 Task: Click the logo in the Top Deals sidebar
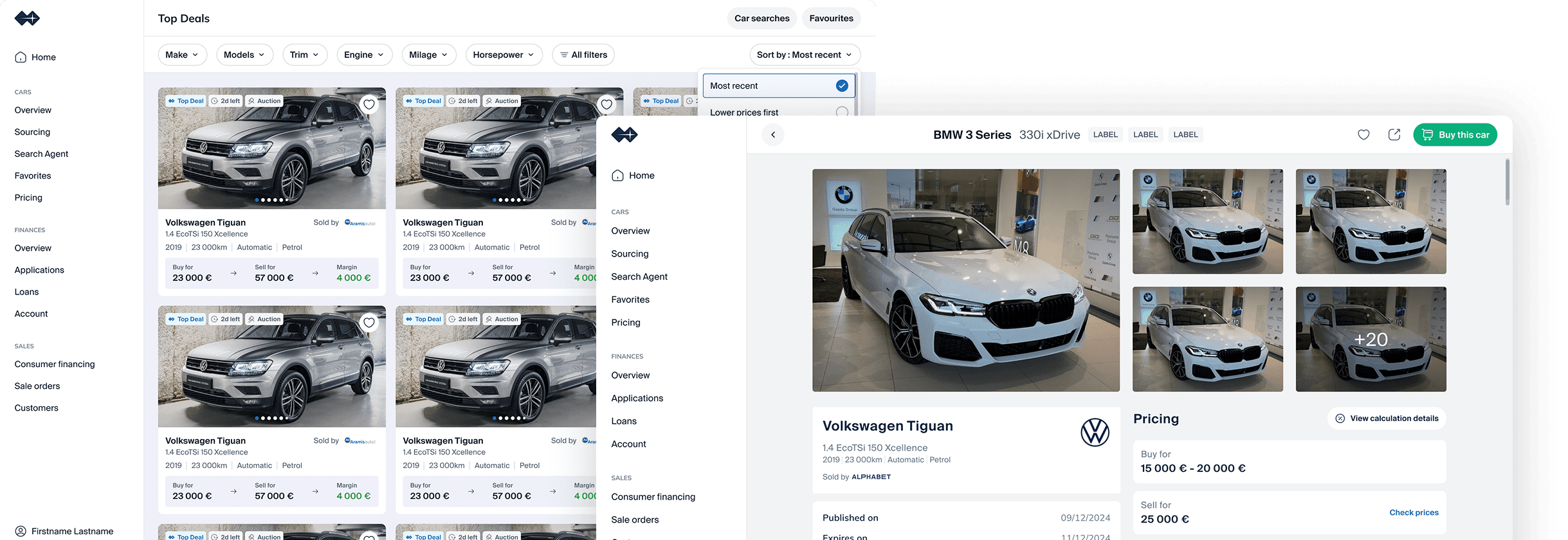tap(27, 19)
